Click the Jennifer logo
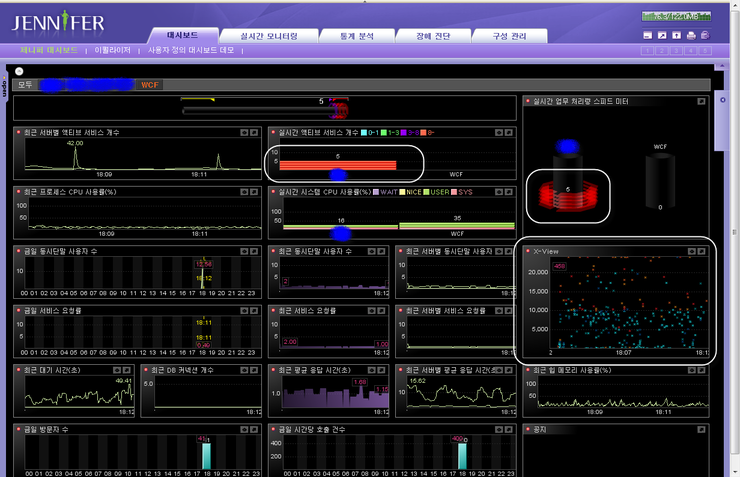Viewport: 740px width, 477px height. pos(58,22)
